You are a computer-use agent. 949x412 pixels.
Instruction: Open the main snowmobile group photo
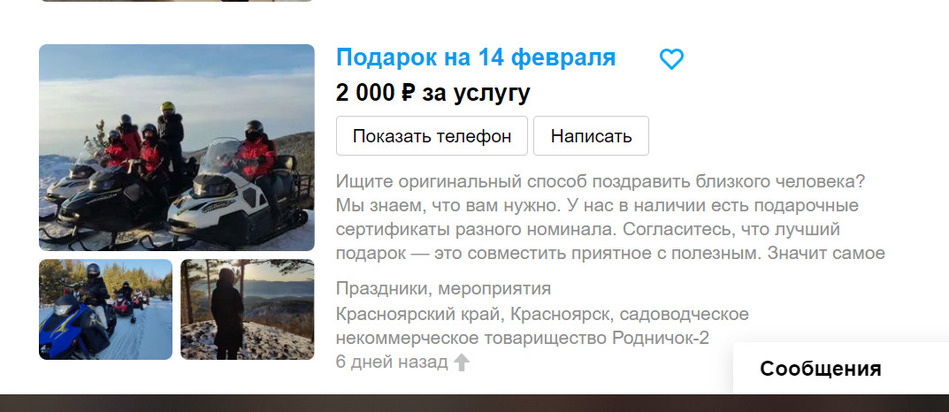click(x=177, y=147)
